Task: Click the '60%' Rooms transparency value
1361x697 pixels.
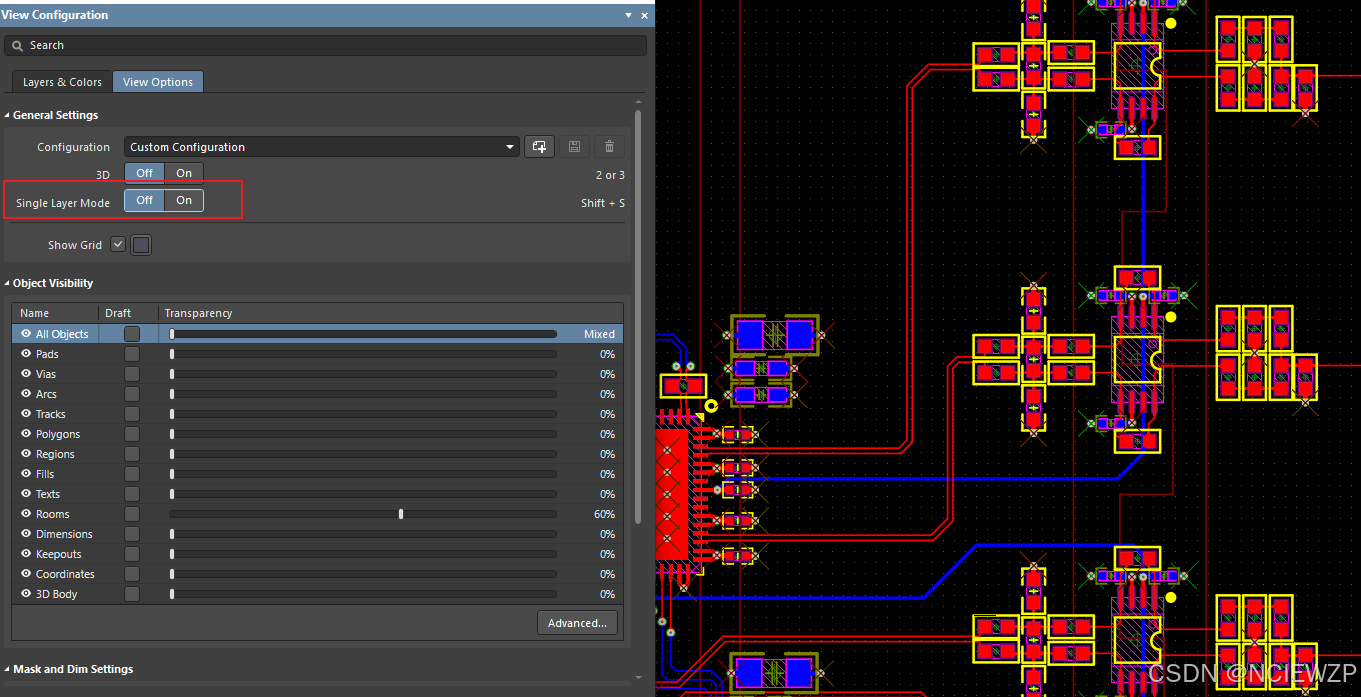Action: pos(604,514)
